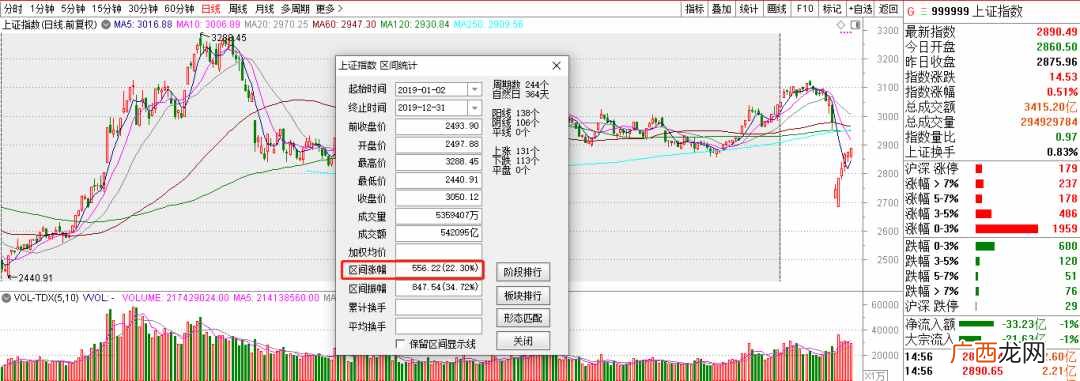Expand the 更多 periods menu
1080x381 pixels.
(x=329, y=9)
